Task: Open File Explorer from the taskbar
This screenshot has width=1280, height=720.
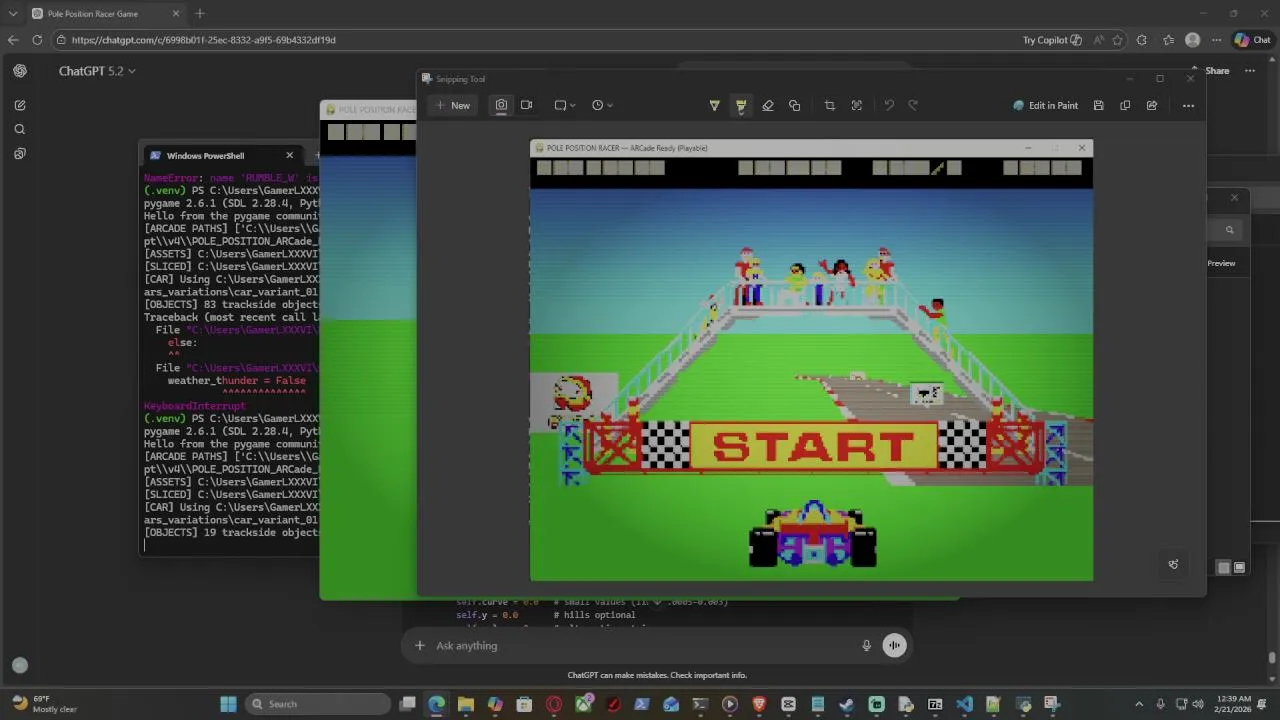Action: (x=466, y=704)
